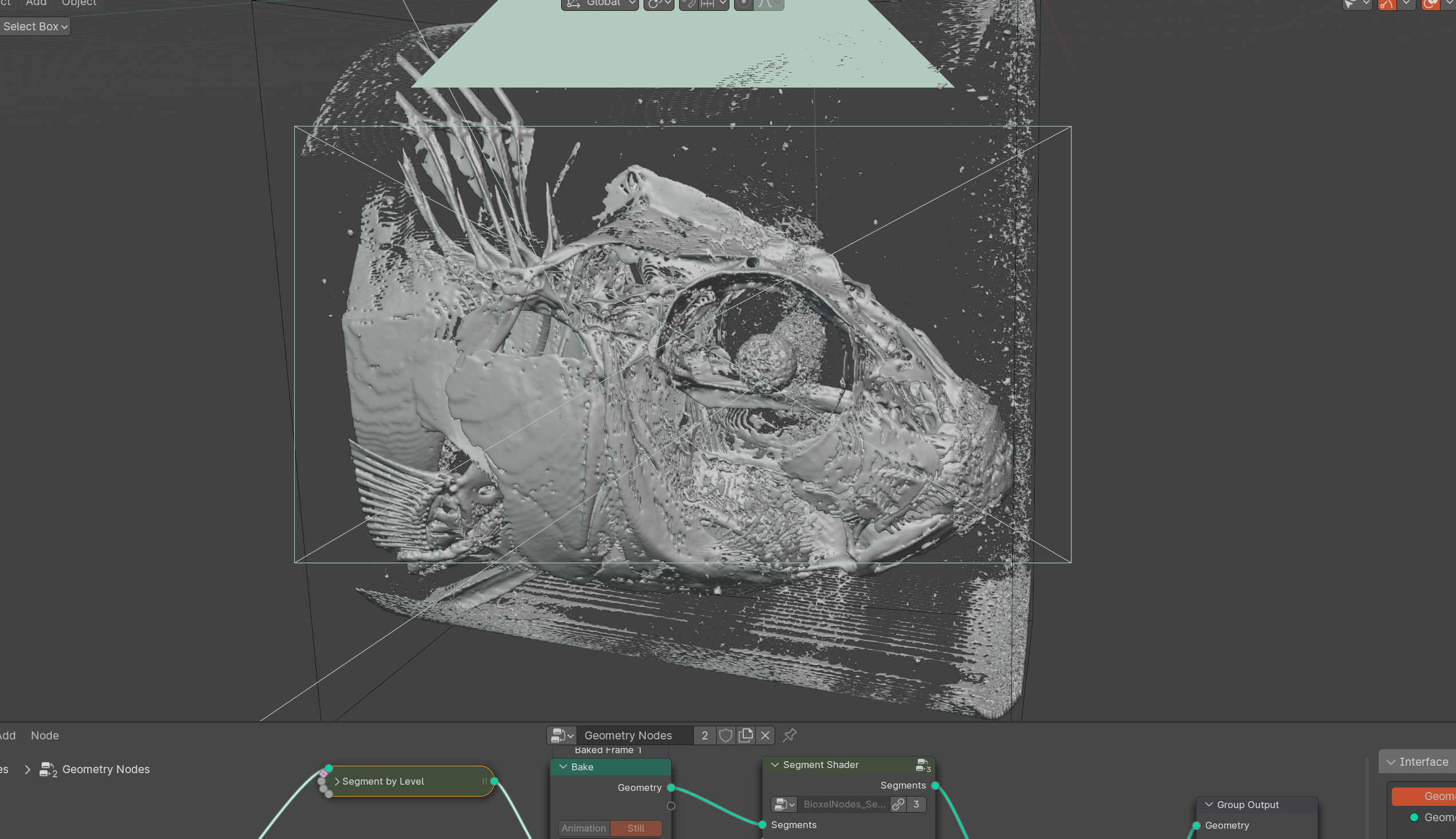Select Animation bake mode
1456x839 pixels.
click(583, 828)
